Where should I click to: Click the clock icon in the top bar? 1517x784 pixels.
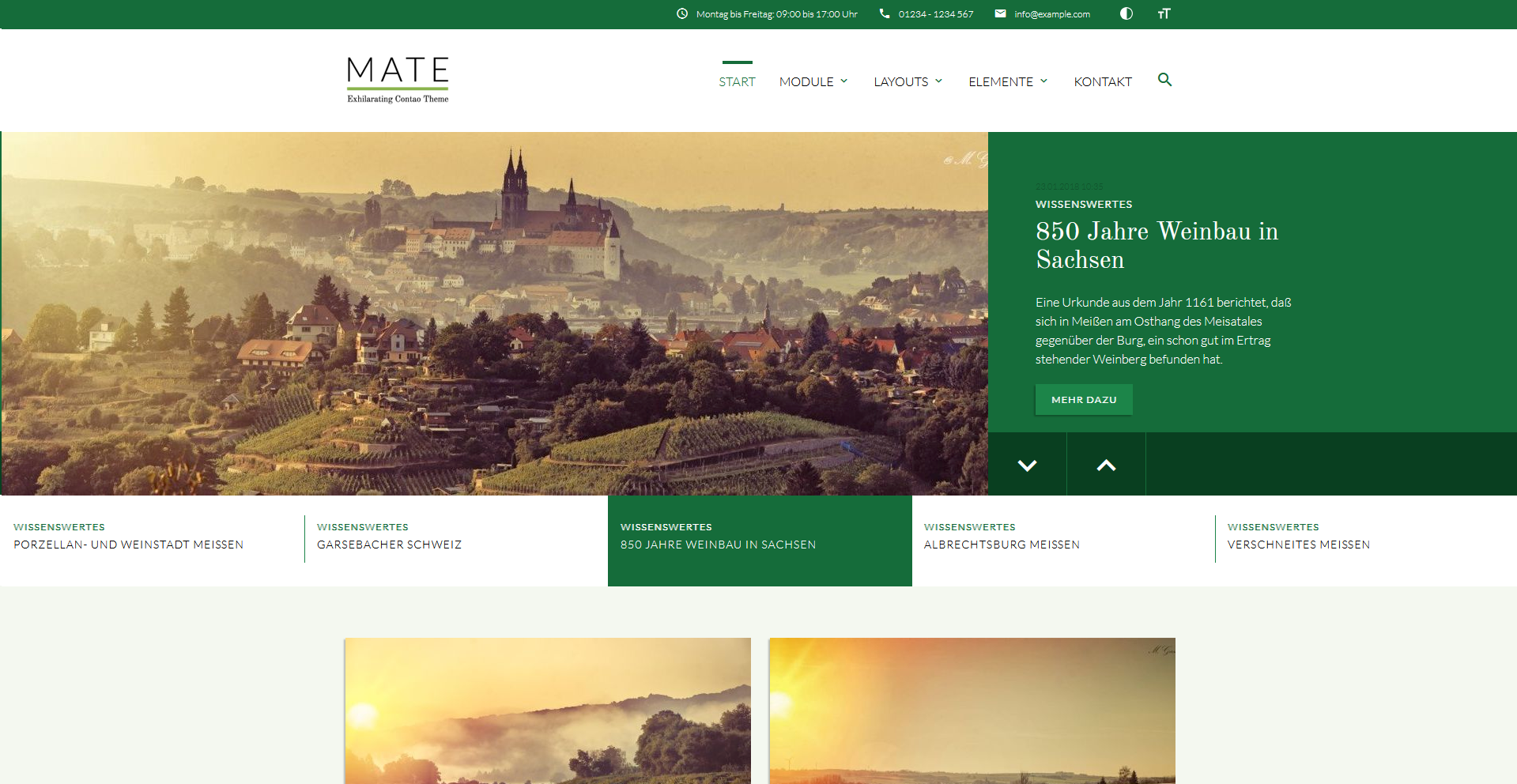[681, 13]
